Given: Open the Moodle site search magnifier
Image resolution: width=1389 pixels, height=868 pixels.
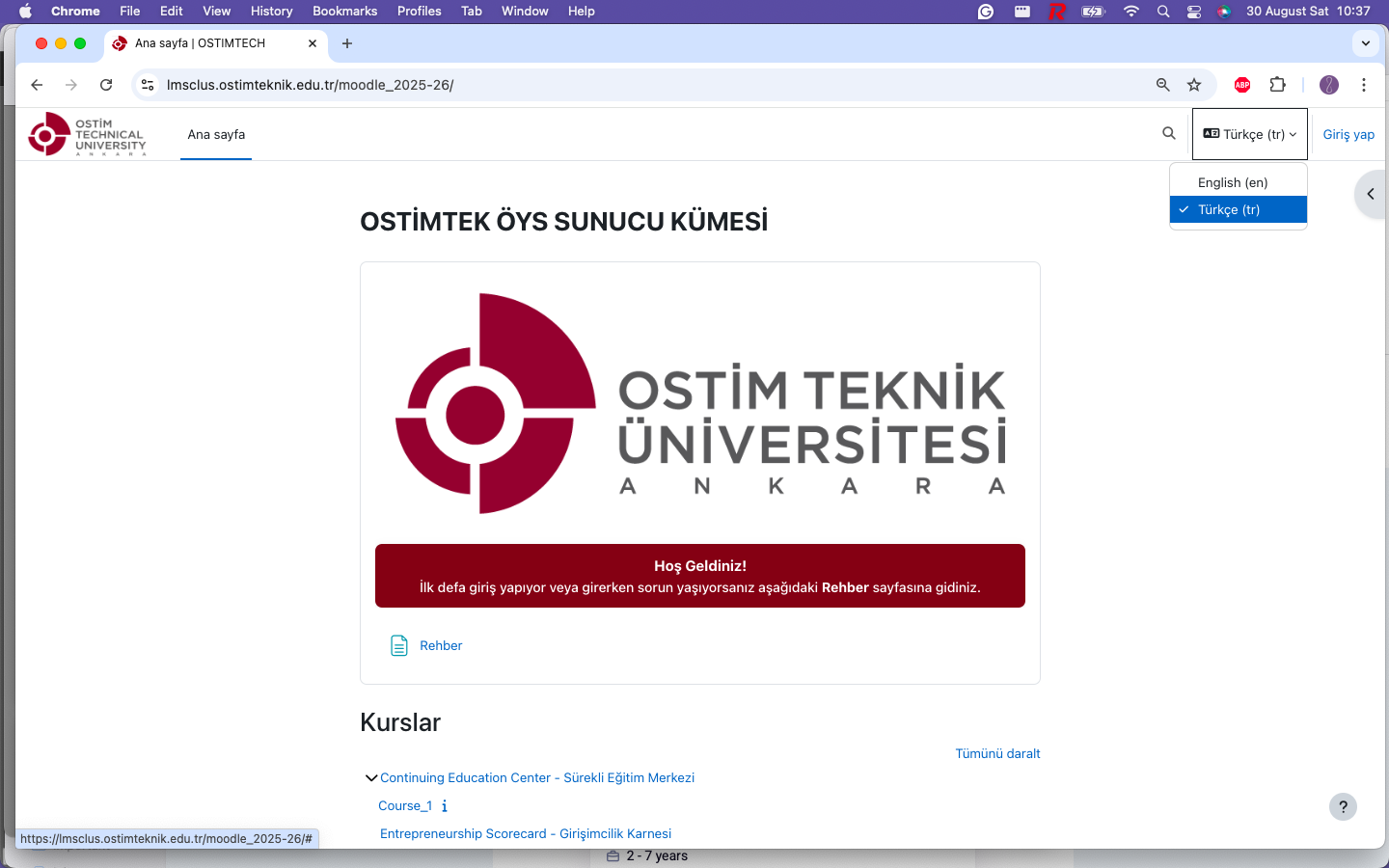Looking at the screenshot, I should coord(1168,133).
